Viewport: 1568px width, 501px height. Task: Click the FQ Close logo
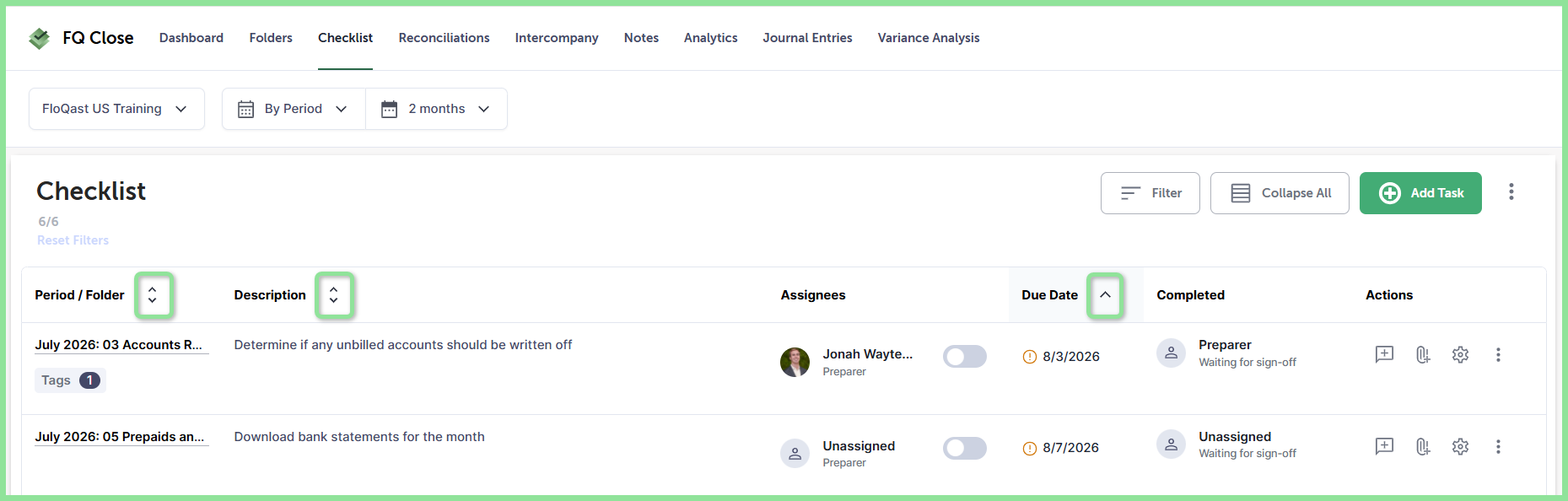pyautogui.click(x=81, y=38)
